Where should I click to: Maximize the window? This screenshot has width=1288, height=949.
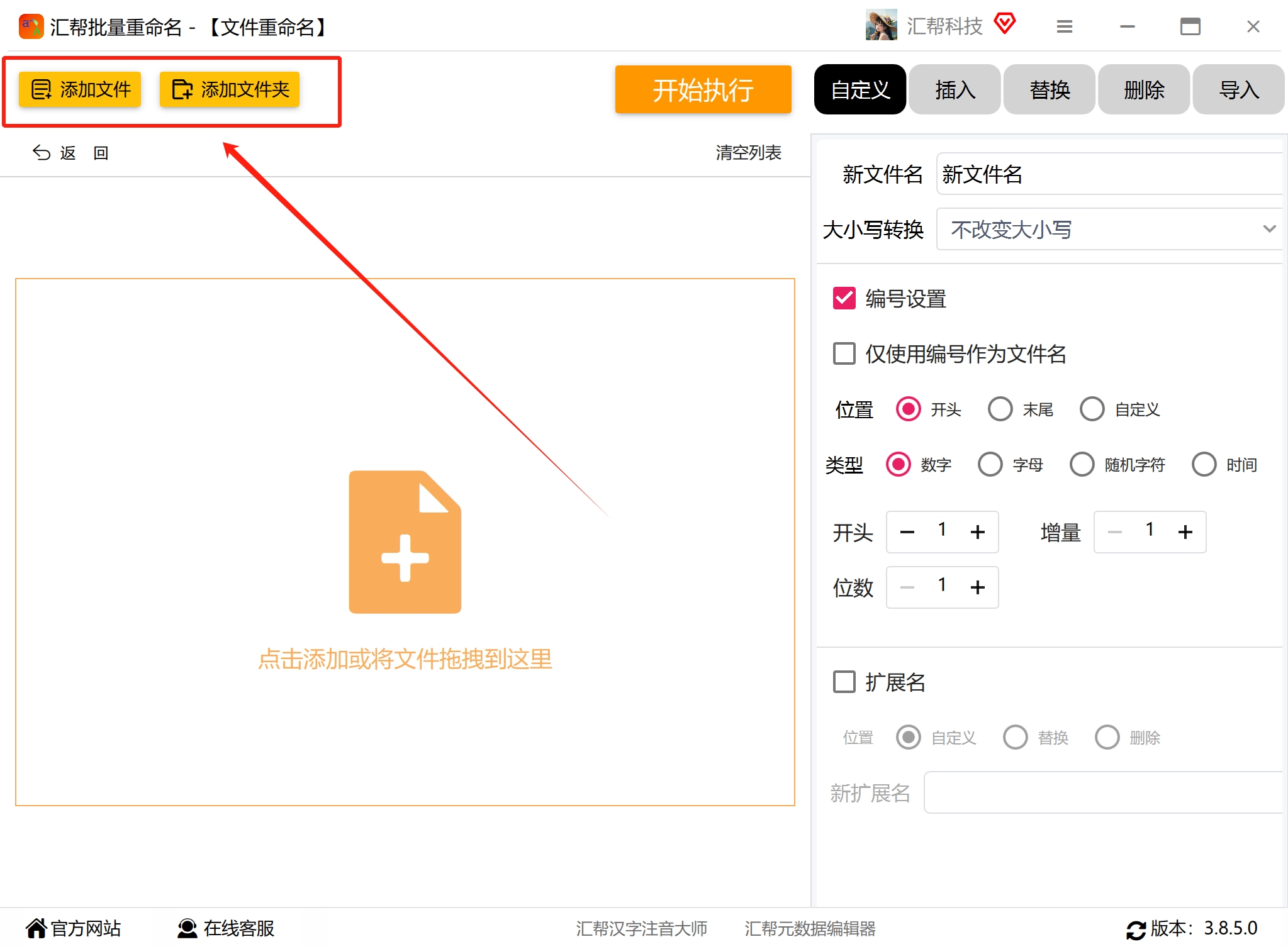tap(1190, 26)
